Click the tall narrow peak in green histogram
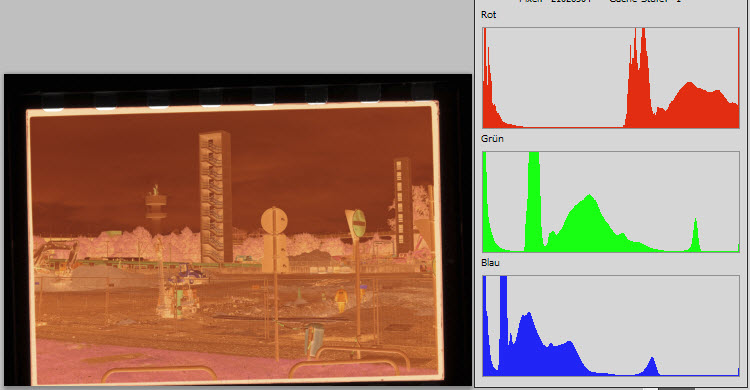750x390 pixels. click(x=534, y=201)
